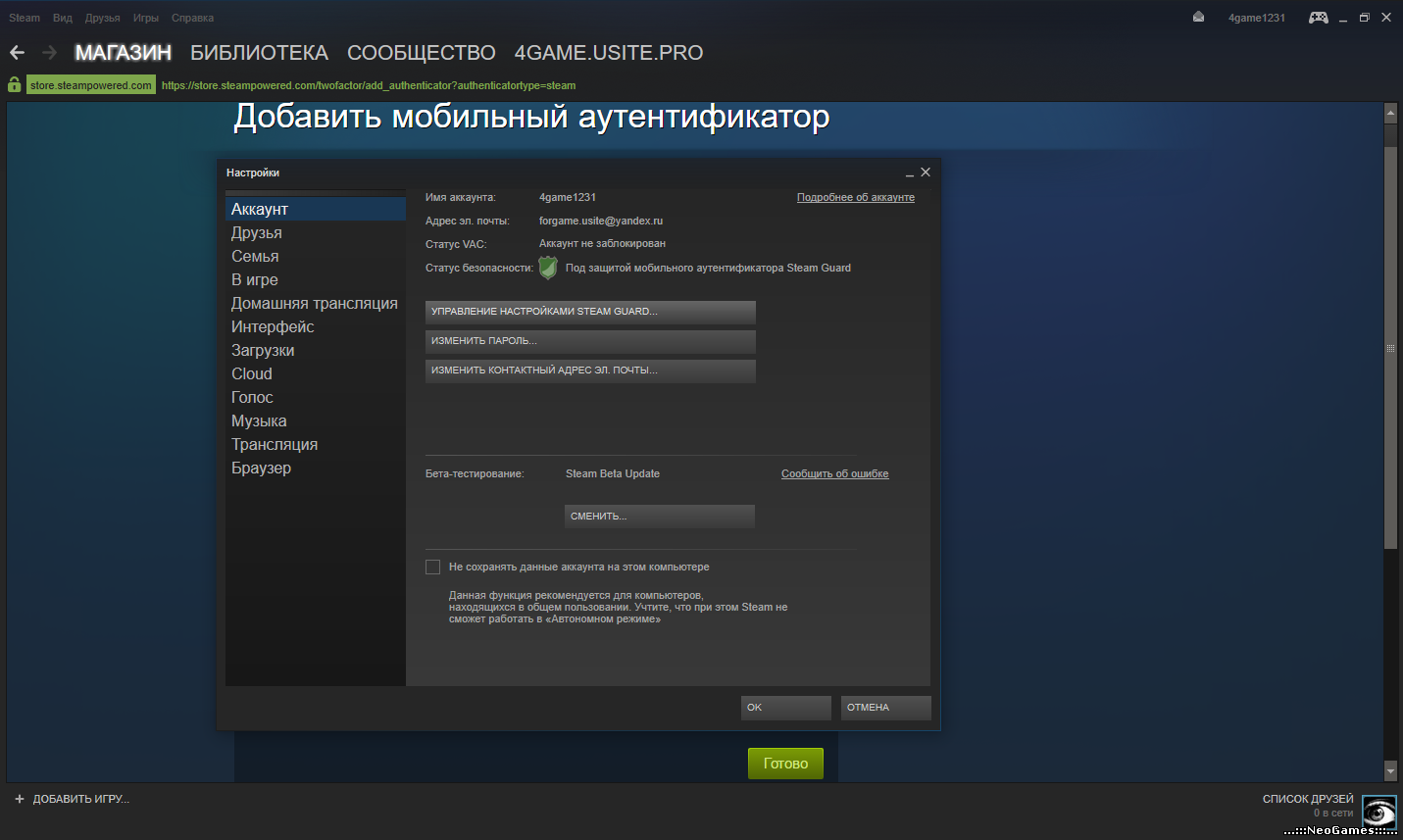Open the 'Подробнее об аккаунте' link
This screenshot has width=1403, height=840.
point(856,197)
